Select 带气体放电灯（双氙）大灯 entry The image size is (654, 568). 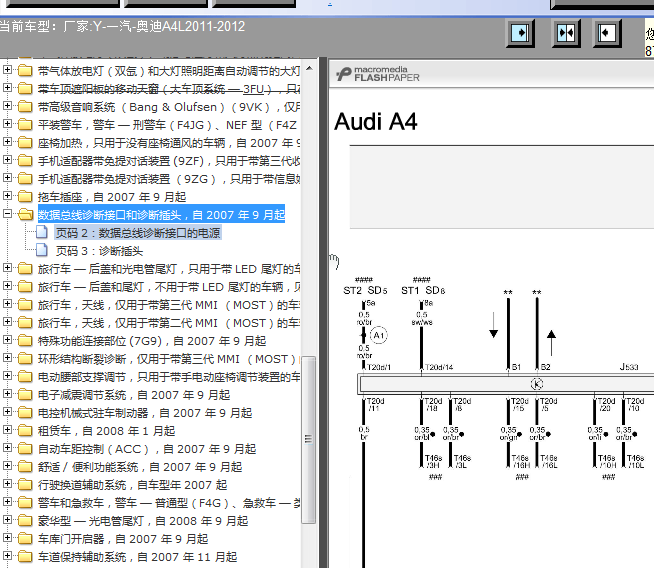click(169, 71)
